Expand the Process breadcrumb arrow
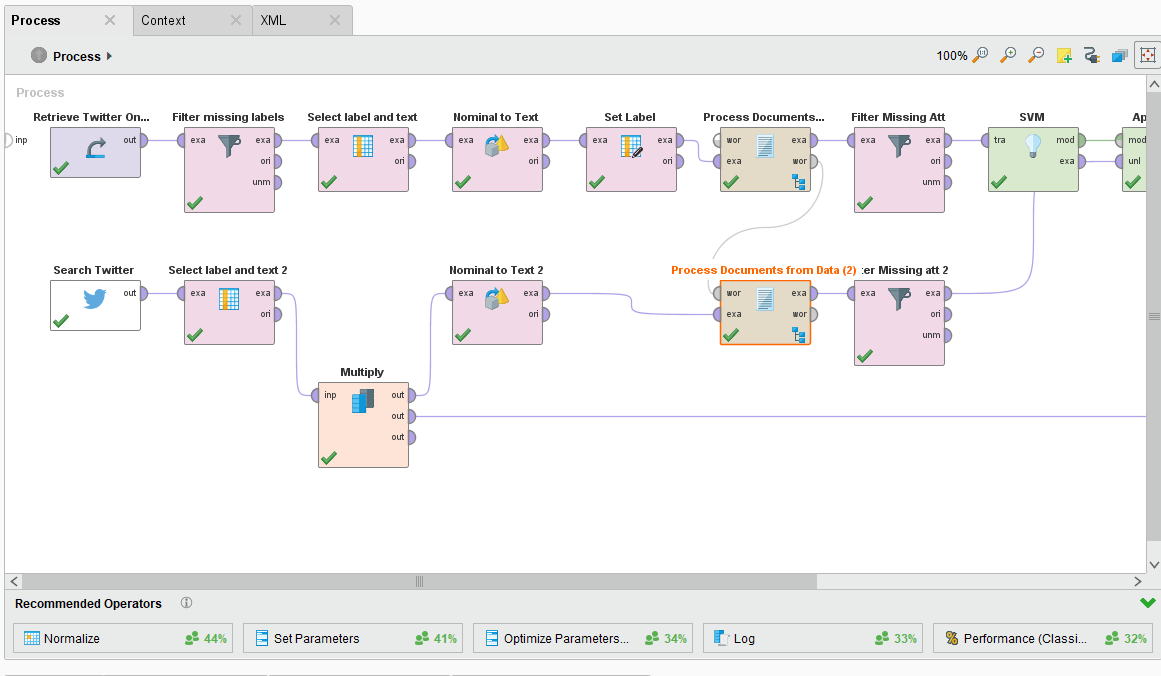Image resolution: width=1161 pixels, height=676 pixels. tap(110, 56)
